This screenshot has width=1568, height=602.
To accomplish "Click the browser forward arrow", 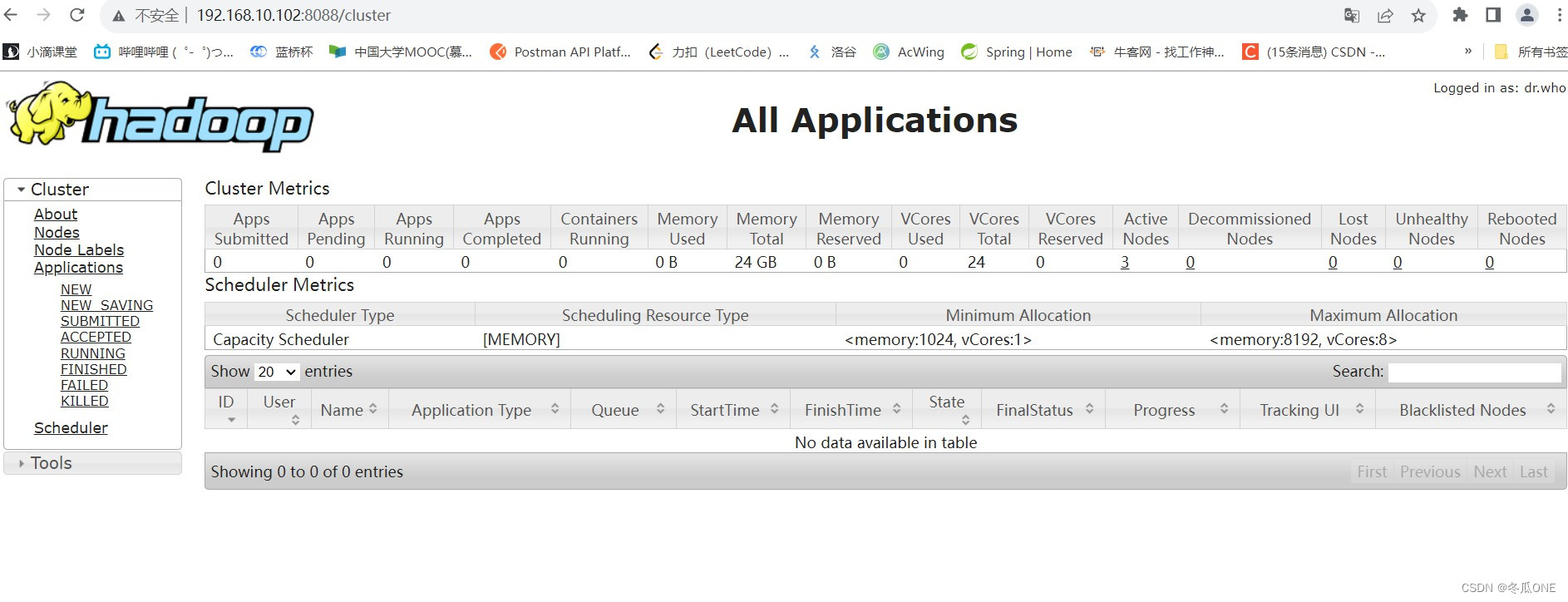I will point(43,15).
